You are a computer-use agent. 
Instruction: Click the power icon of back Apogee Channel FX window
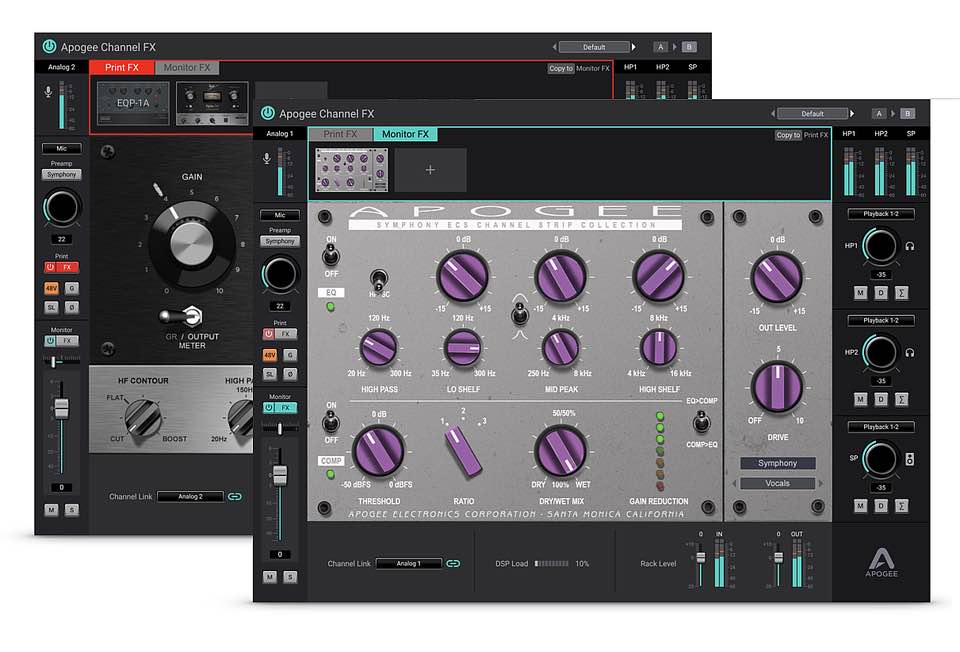click(49, 46)
